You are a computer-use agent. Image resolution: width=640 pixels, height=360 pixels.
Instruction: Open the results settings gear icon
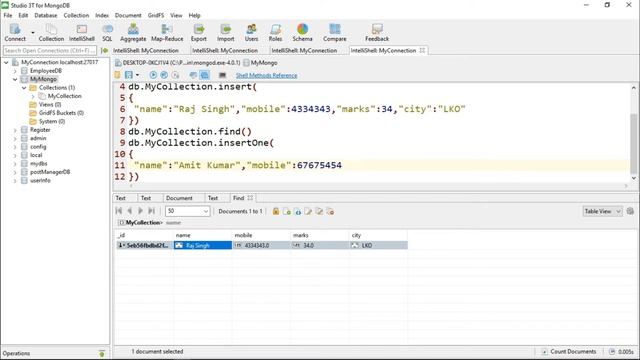pos(630,211)
